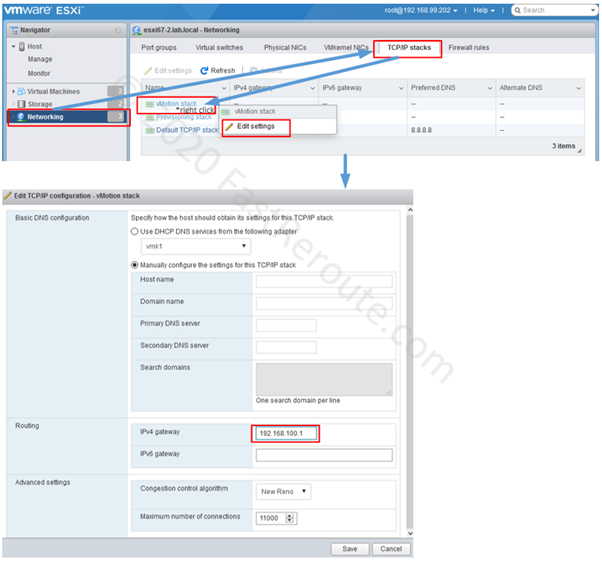
Task: Switch to the Physical NICs tab
Action: pos(285,48)
